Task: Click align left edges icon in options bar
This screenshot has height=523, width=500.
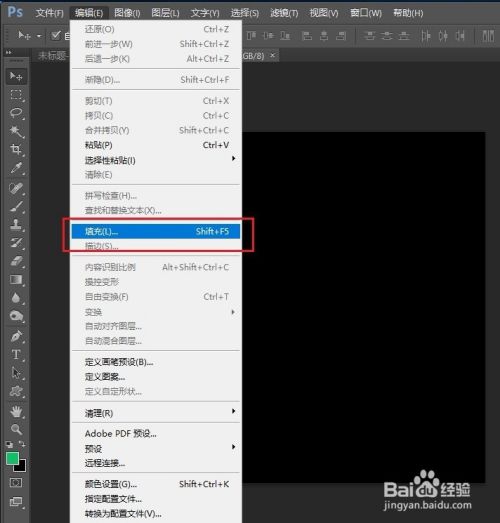Action: tap(307, 35)
